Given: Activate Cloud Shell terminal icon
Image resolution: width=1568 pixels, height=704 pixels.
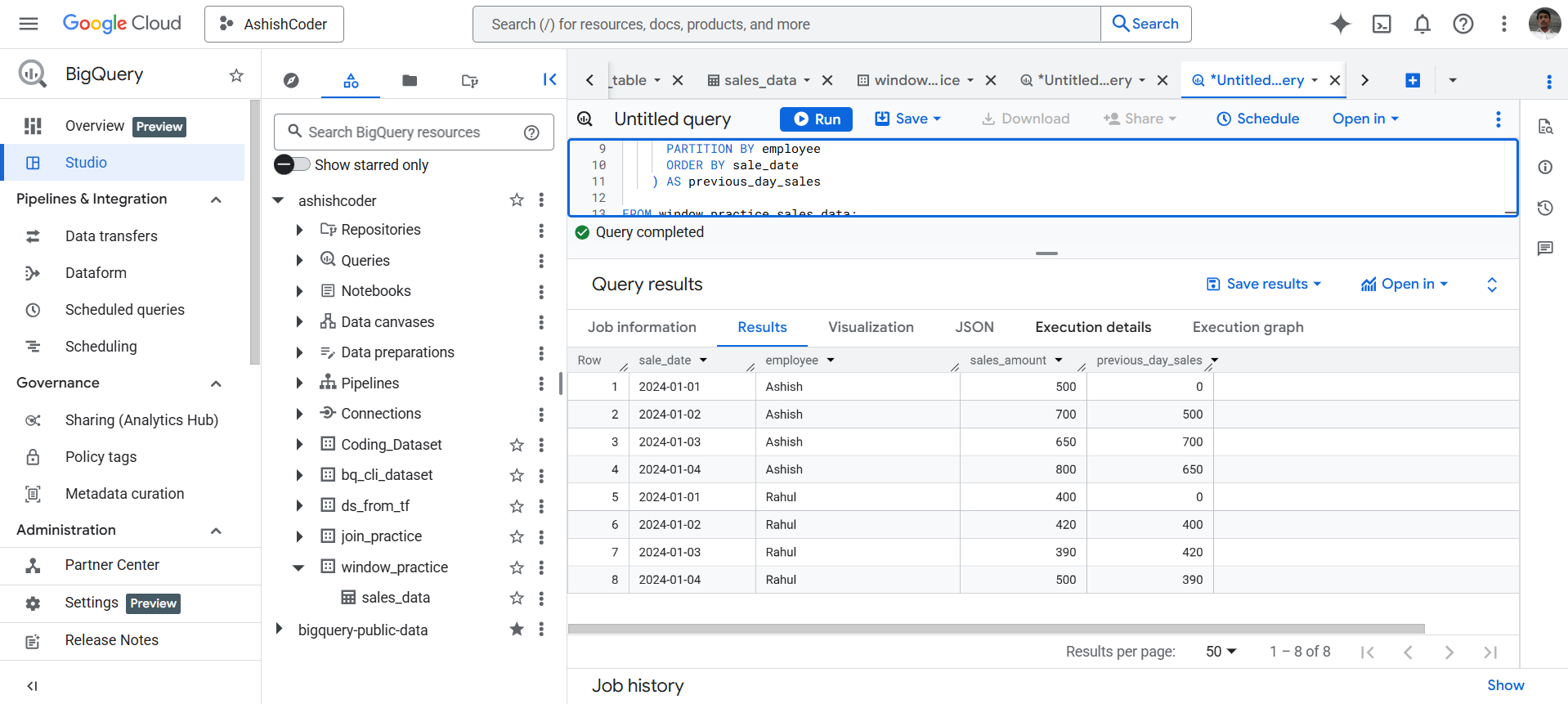Looking at the screenshot, I should pyautogui.click(x=1382, y=24).
